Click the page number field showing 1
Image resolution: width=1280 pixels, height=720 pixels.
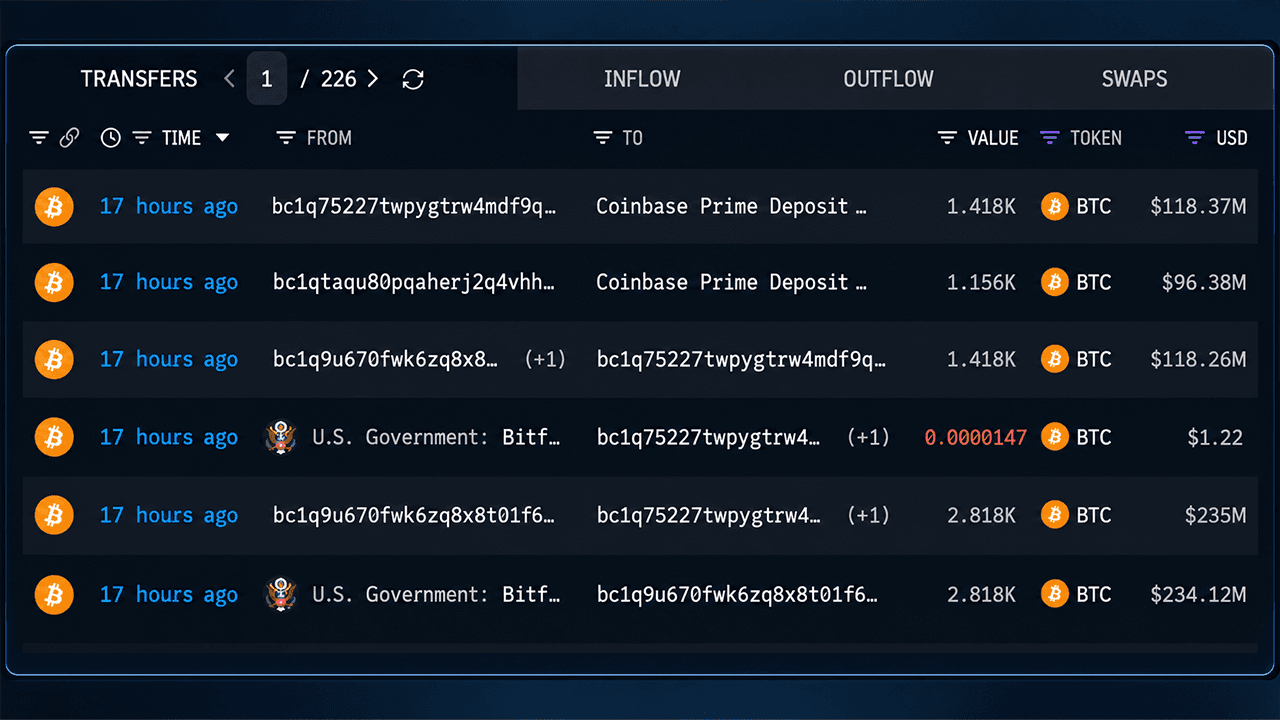point(266,79)
